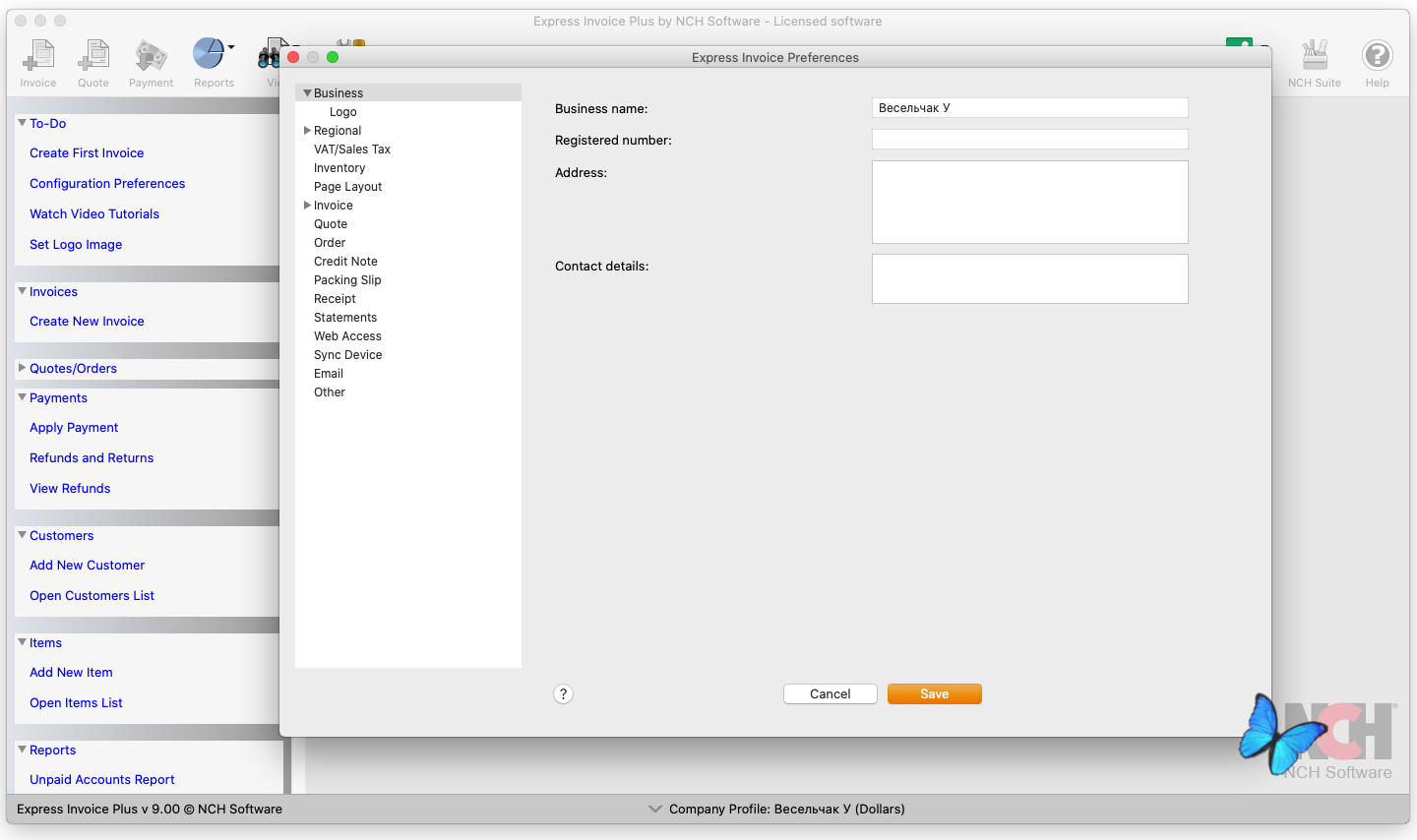Open the Company Profile chevron in status bar
This screenshot has height=840, width=1417.
[655, 809]
